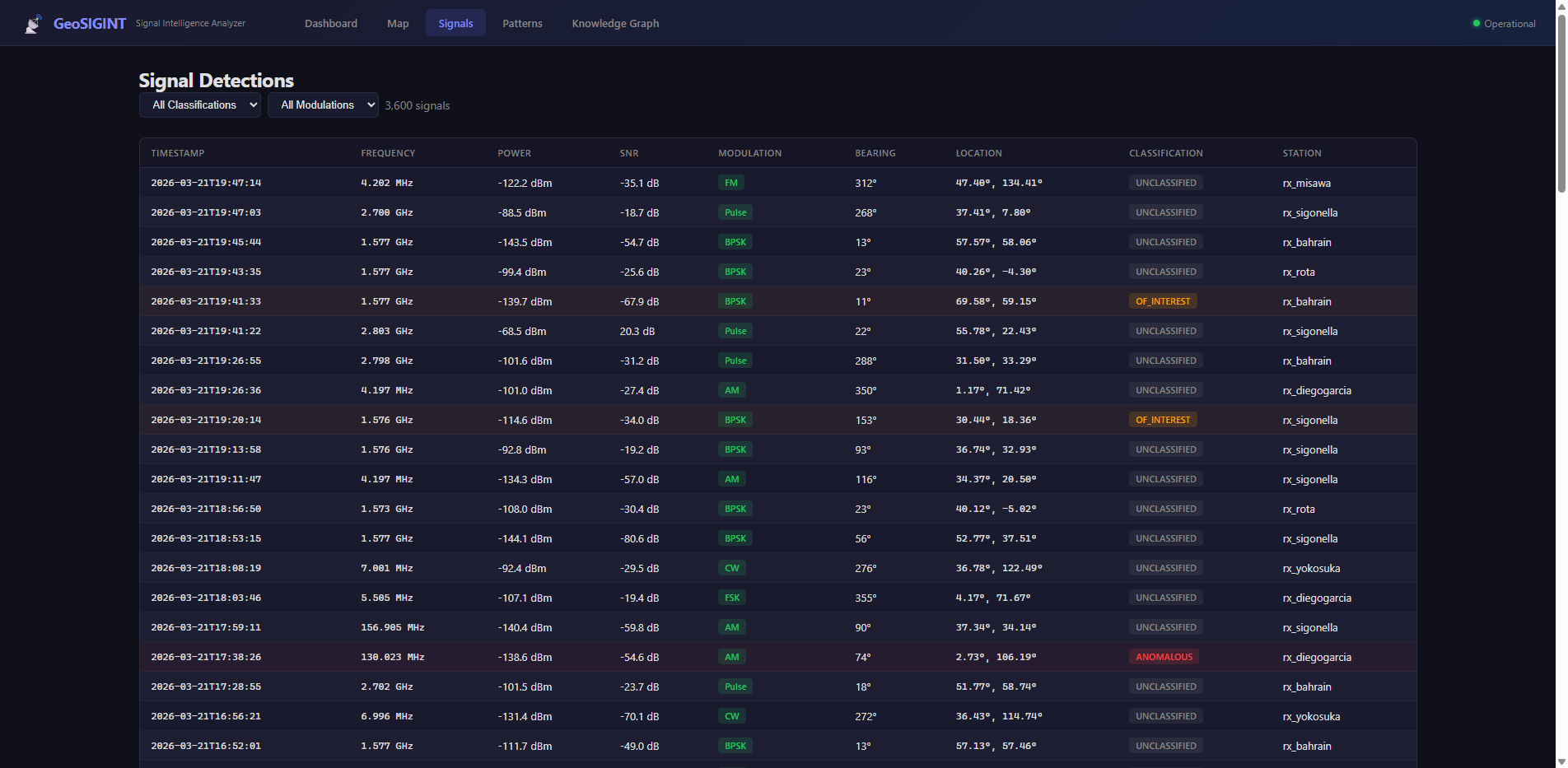
Task: Open the Map tab
Action: pyautogui.click(x=398, y=24)
